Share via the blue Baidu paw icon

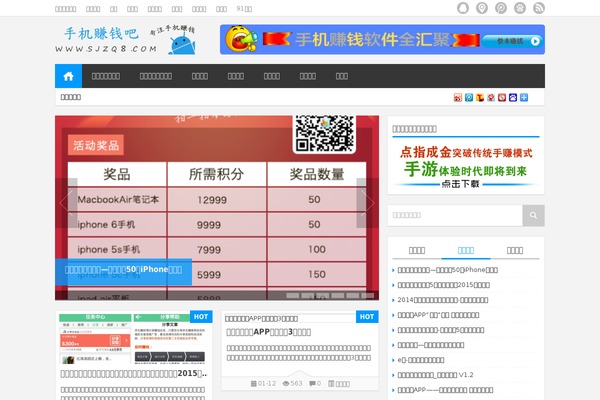point(513,98)
